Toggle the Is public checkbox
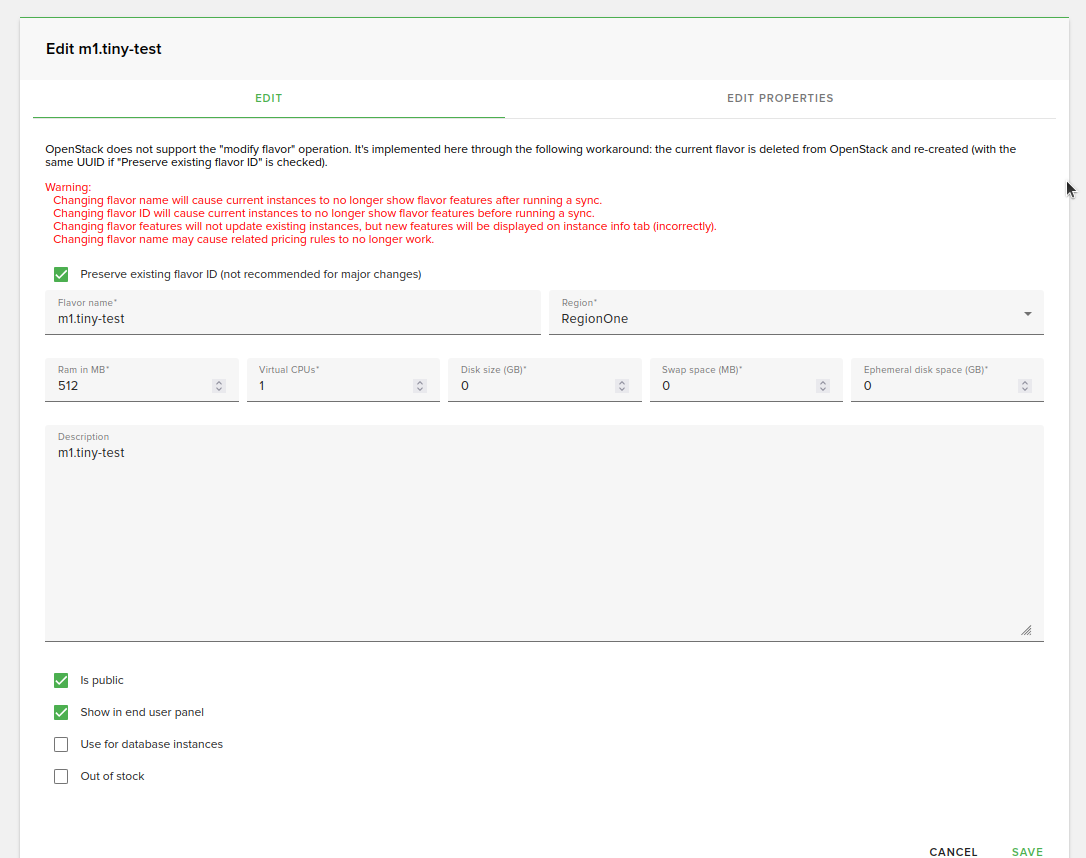The height and width of the screenshot is (858, 1086). click(61, 680)
